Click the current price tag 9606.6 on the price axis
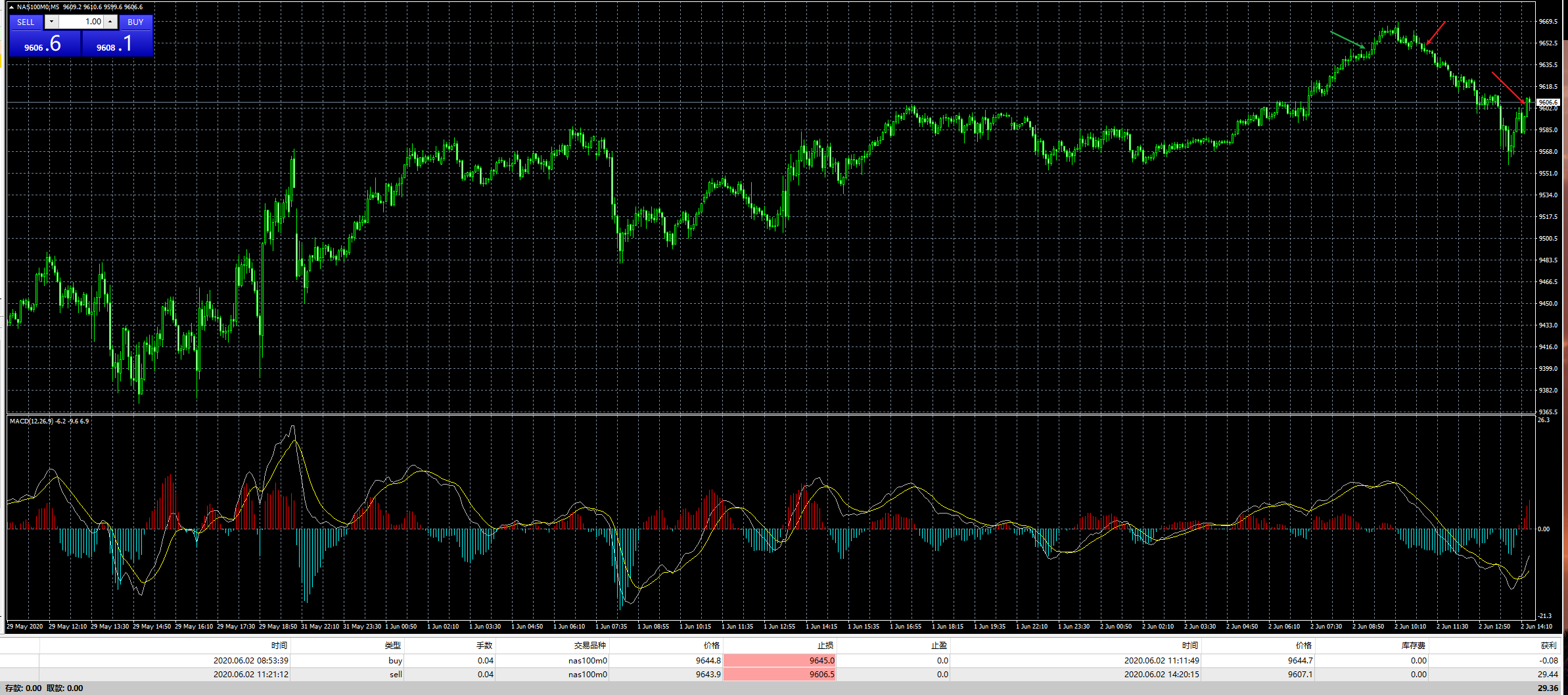Screen dimensions: 1568x695 pos(1548,102)
